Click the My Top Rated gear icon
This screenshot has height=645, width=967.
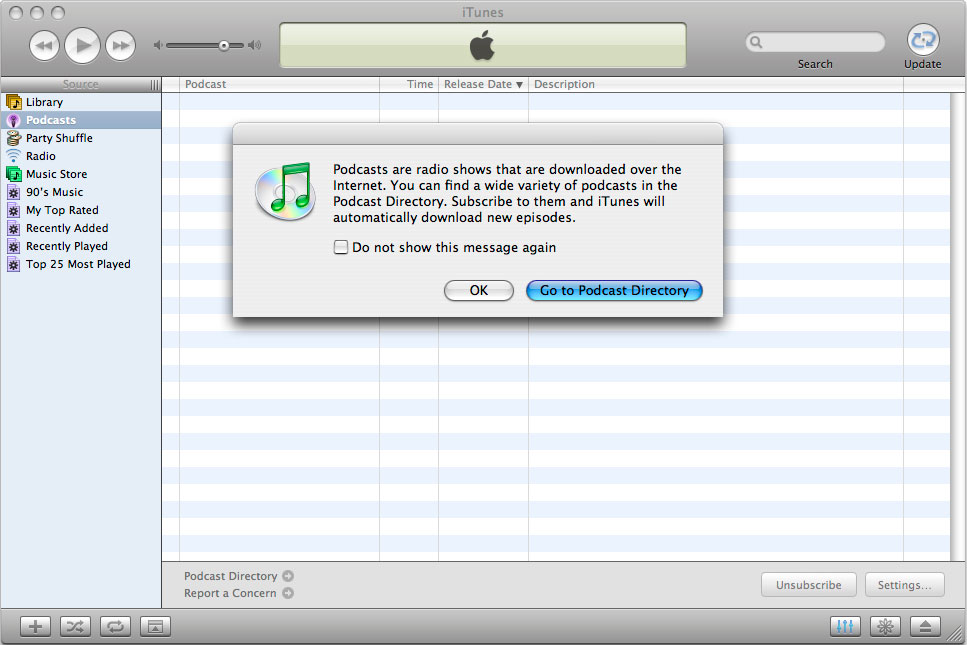tap(14, 210)
